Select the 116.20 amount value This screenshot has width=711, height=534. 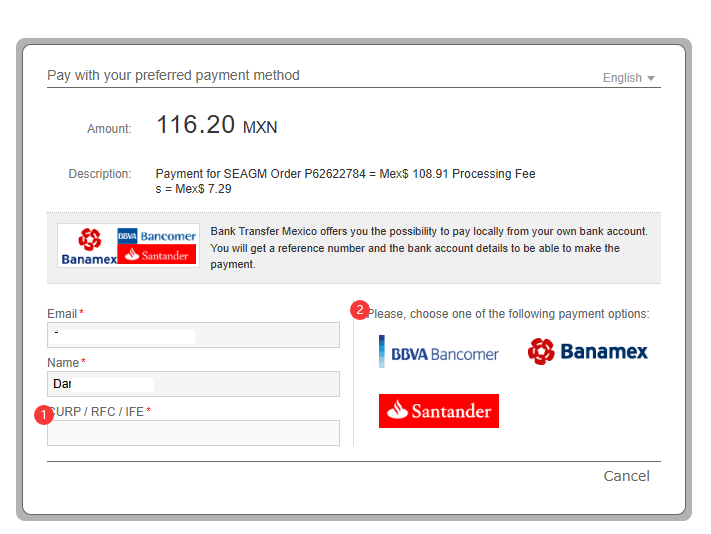click(195, 124)
